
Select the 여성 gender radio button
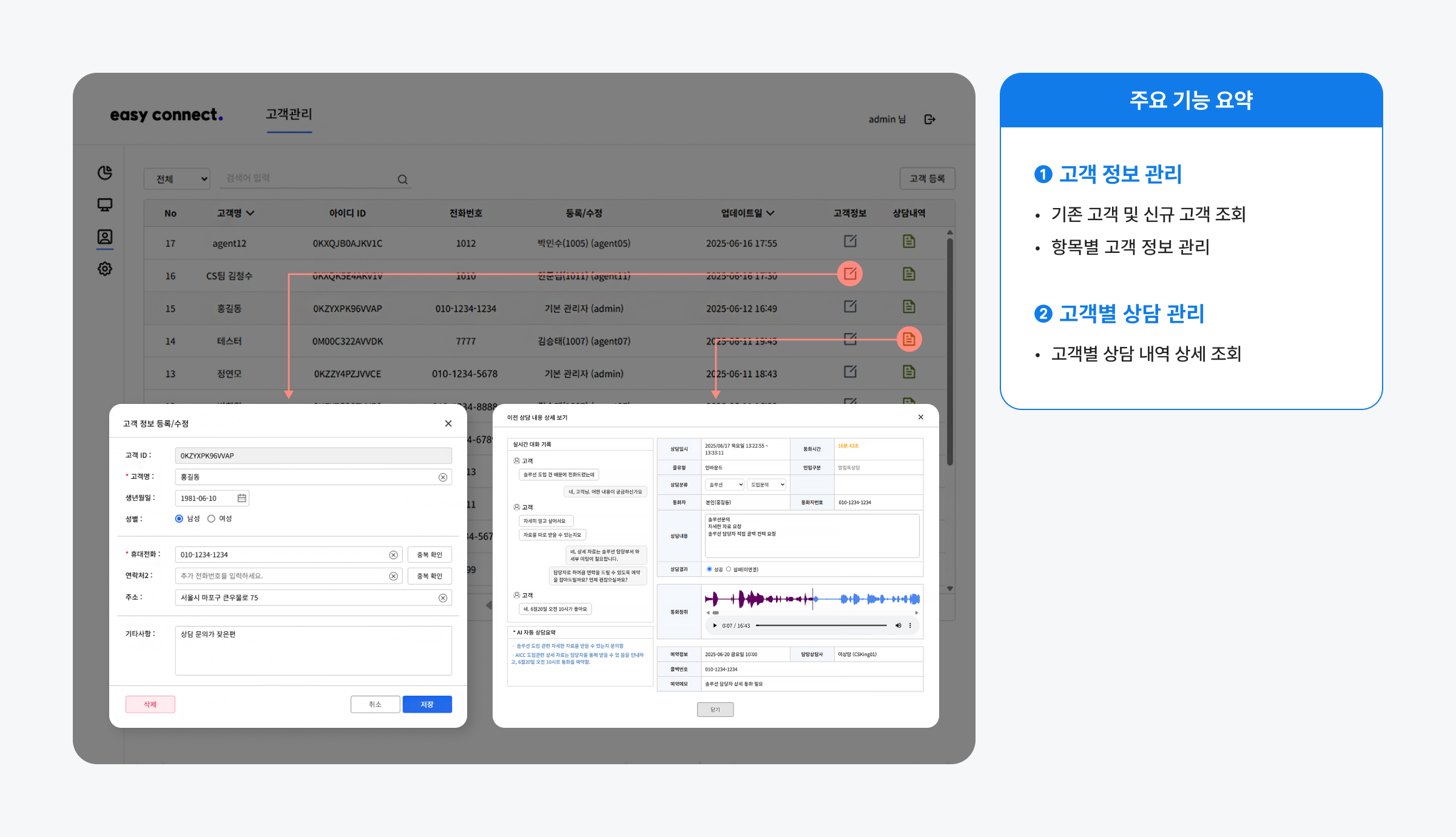click(211, 519)
